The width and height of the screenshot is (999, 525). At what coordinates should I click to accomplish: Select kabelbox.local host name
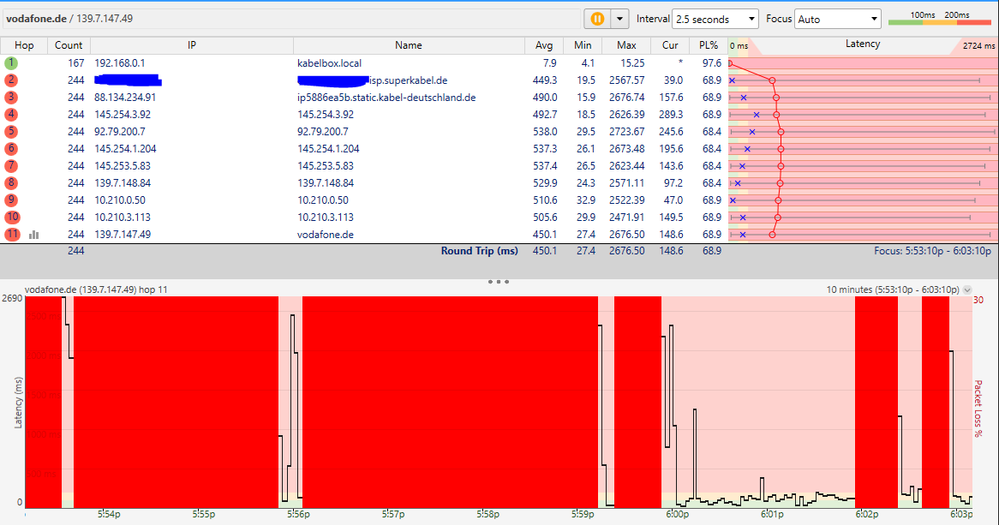pos(329,63)
